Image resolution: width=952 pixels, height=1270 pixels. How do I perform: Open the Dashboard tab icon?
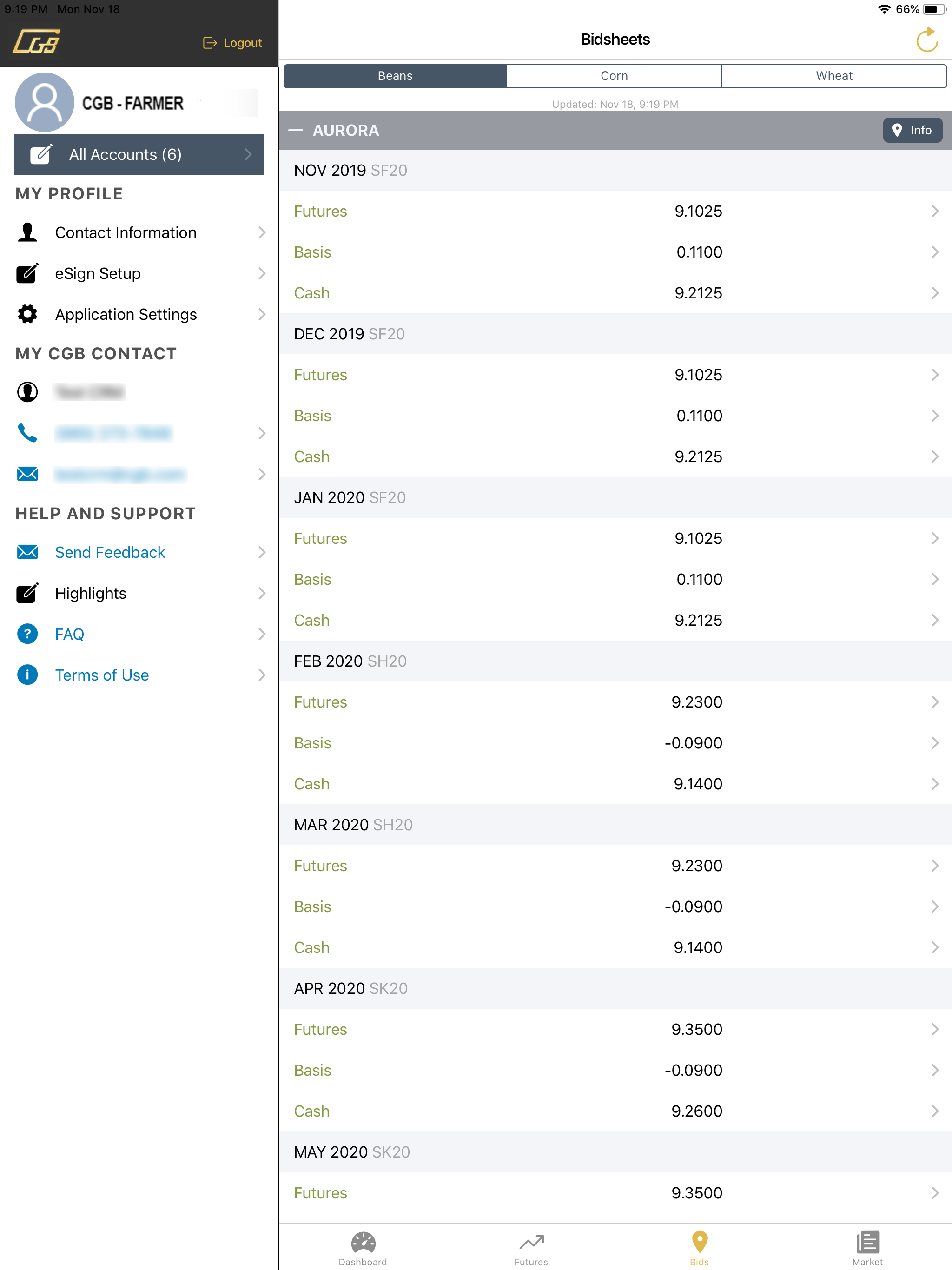coord(363,1243)
